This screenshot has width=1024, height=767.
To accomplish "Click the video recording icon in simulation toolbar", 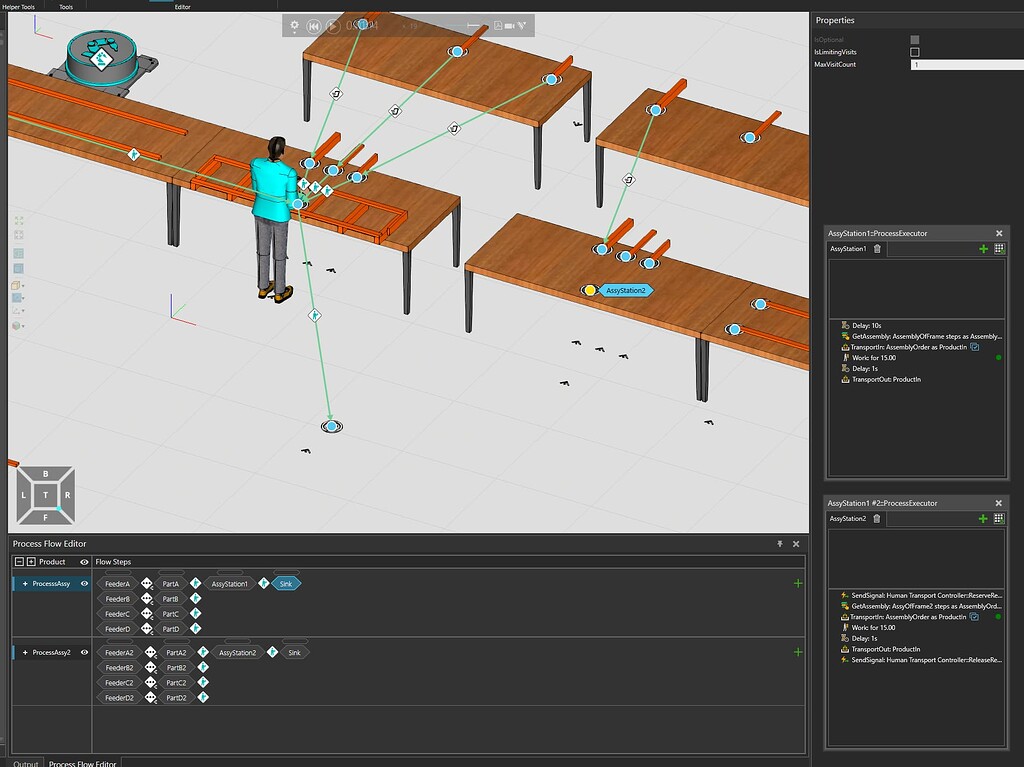I will (x=508, y=26).
